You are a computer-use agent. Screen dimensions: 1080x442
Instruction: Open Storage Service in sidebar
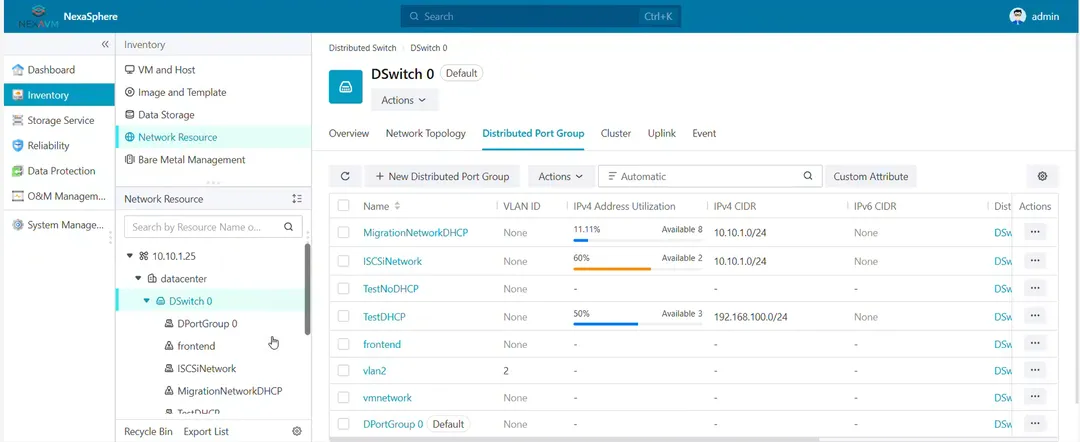(x=59, y=120)
